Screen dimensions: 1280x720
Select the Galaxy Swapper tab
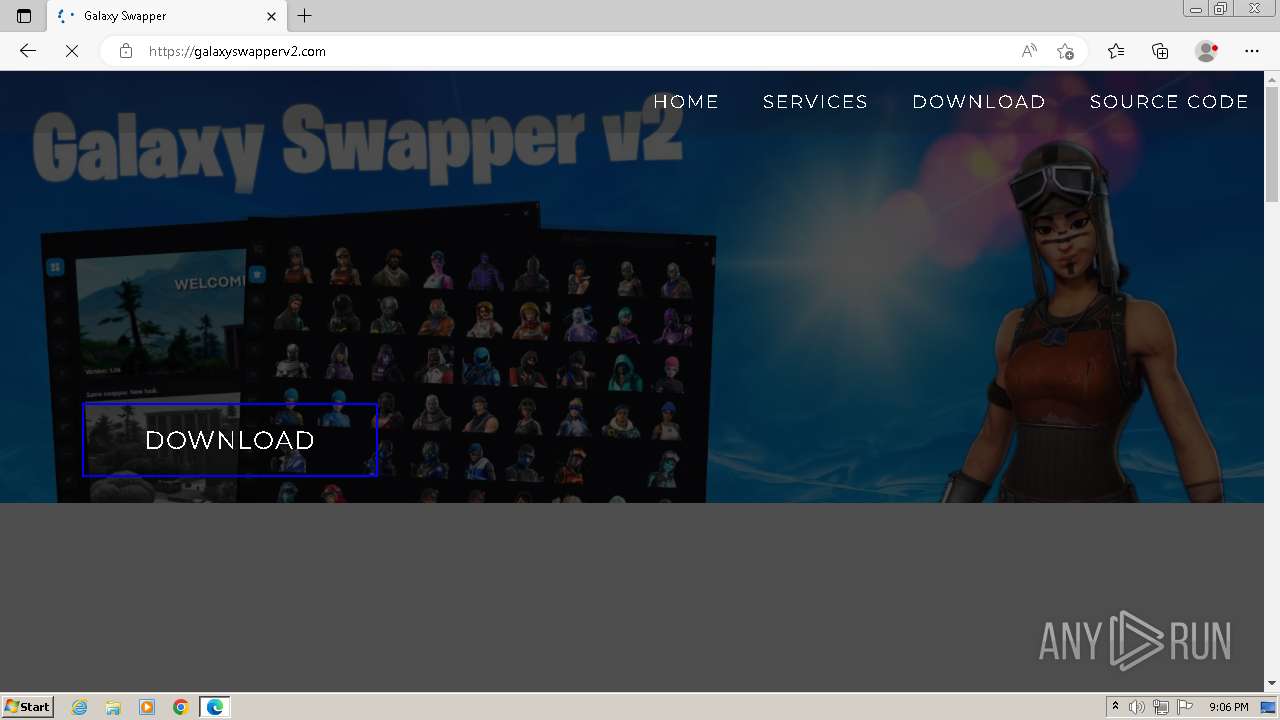tap(167, 16)
